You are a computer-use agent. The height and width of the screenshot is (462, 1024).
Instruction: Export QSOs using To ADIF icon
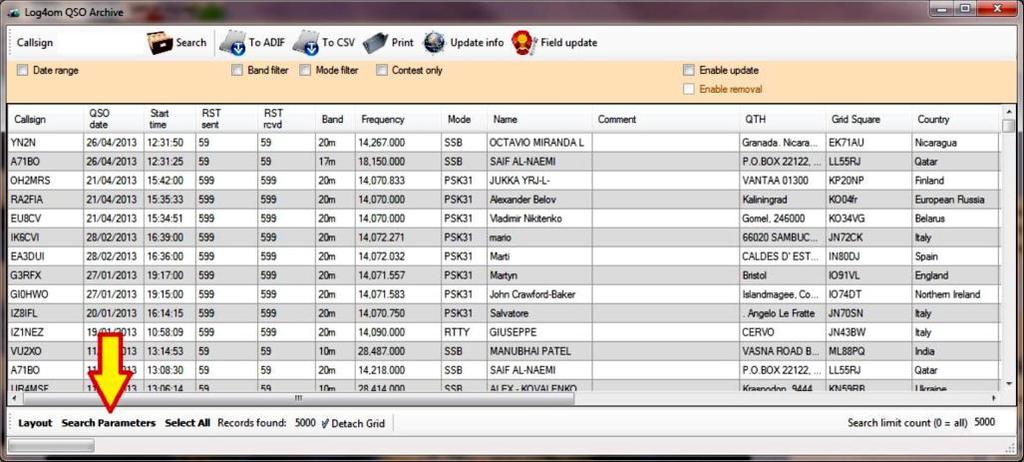pyautogui.click(x=232, y=43)
